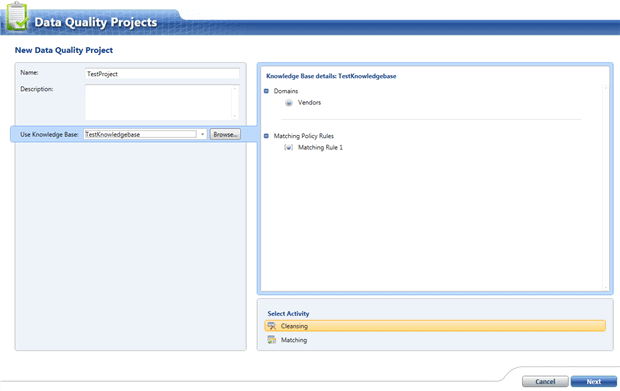620x391 pixels.
Task: Click the Knowledge Base details scrollbar
Action: tap(605, 188)
